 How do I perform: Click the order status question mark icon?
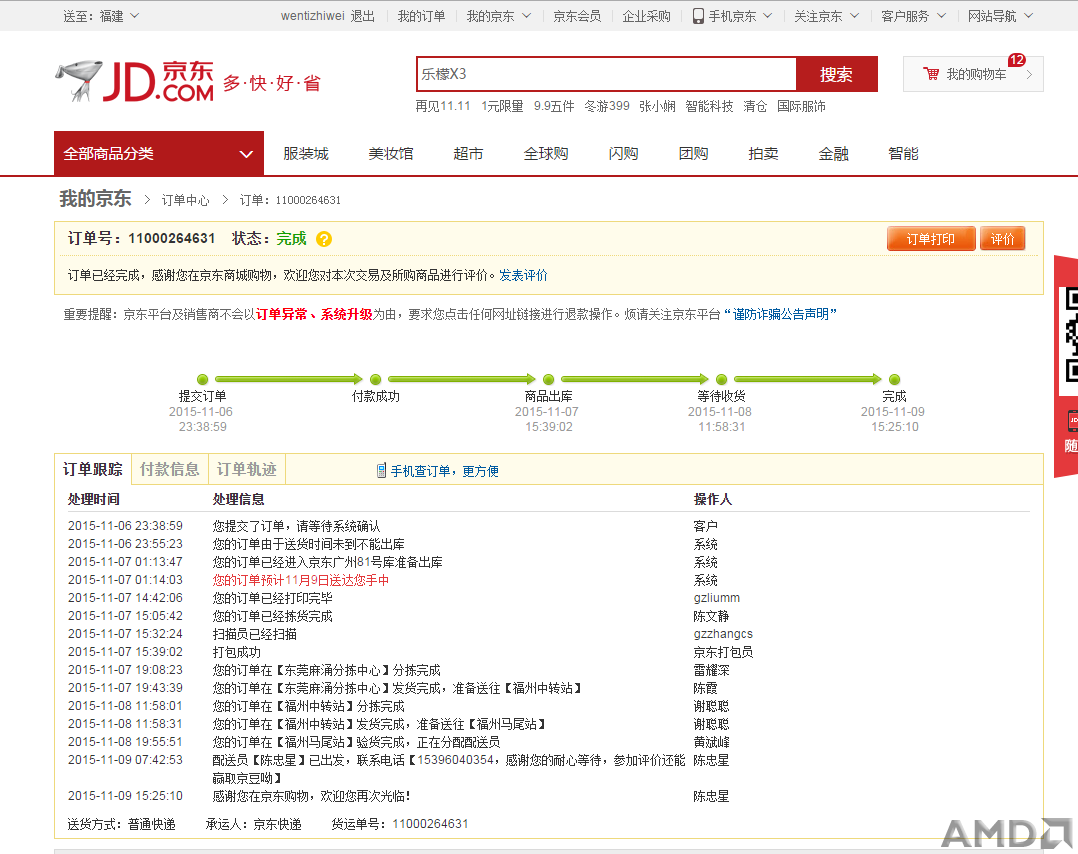click(x=324, y=239)
